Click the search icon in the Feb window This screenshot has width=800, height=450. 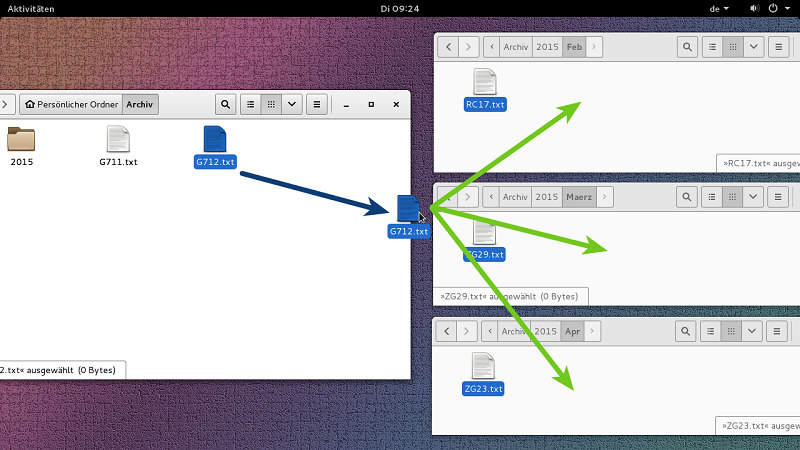click(687, 47)
